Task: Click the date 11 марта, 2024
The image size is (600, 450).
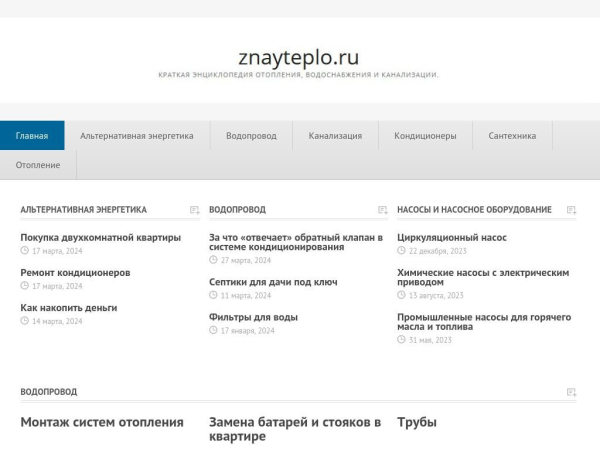Action: coord(246,295)
